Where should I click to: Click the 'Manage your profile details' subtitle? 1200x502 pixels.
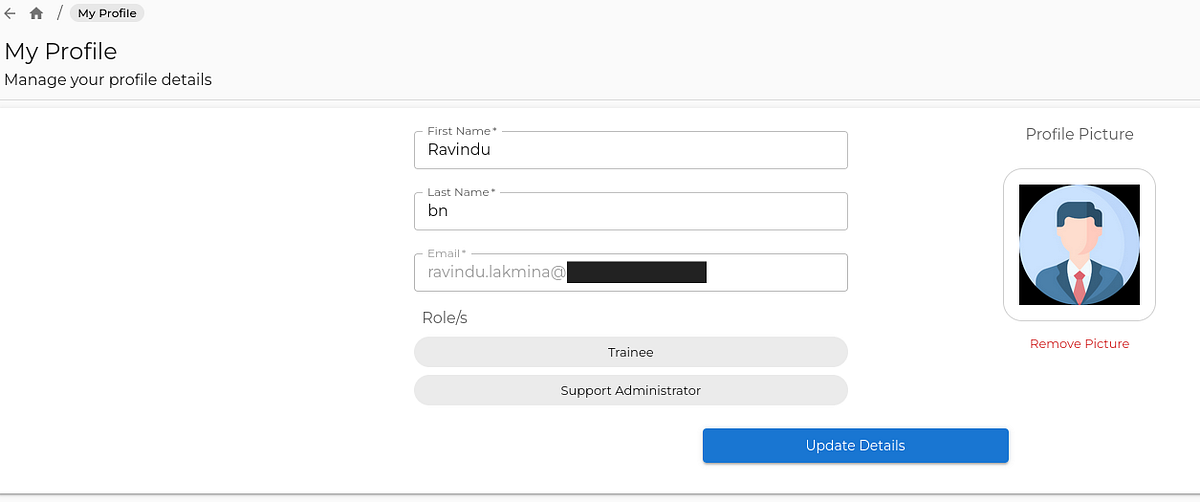[x=108, y=79]
